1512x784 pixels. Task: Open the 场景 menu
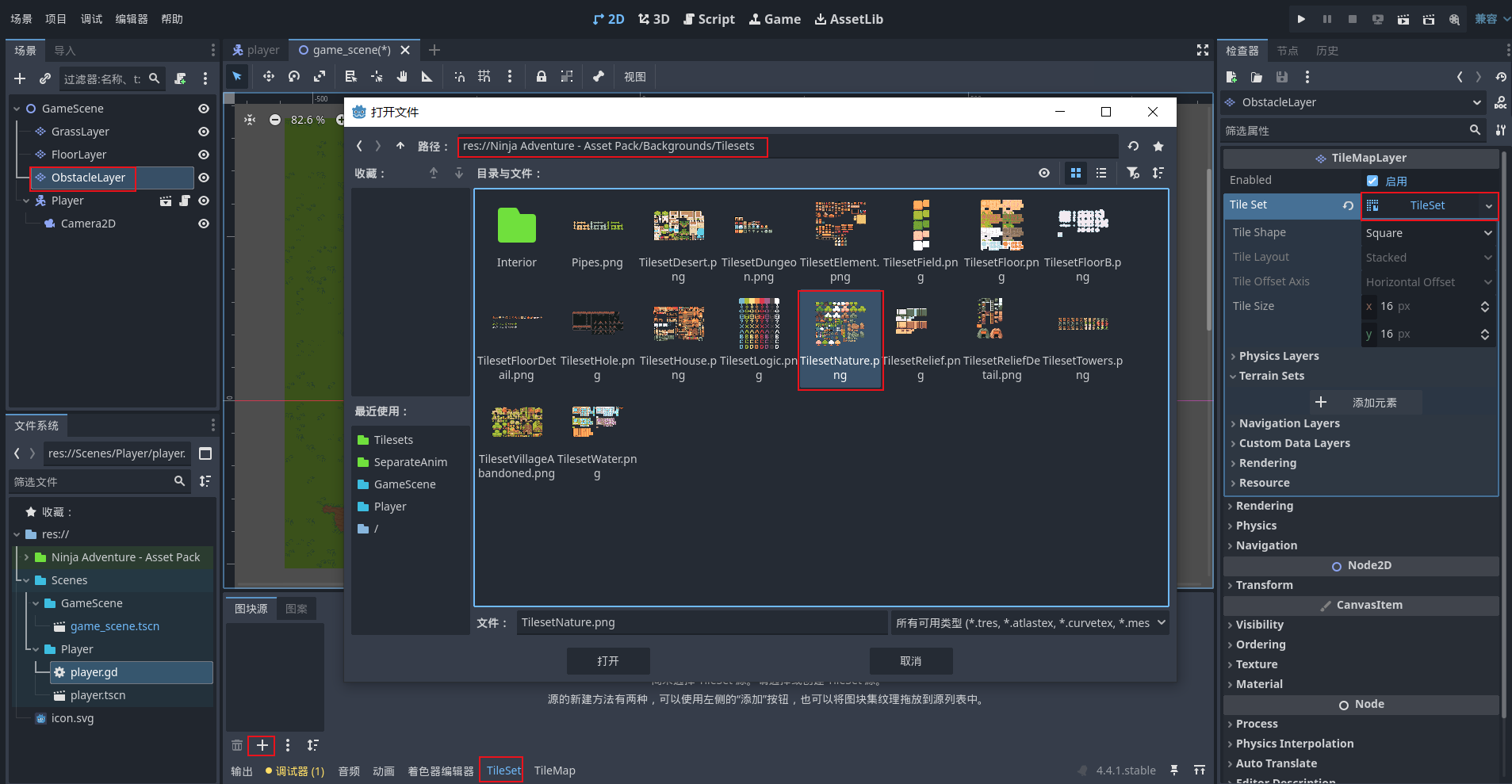(x=21, y=19)
